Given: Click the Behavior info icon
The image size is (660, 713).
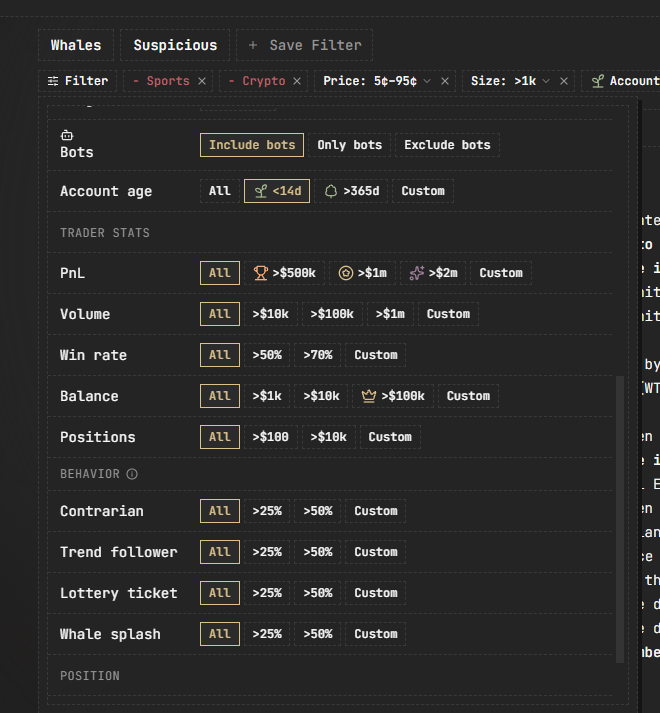Looking at the screenshot, I should click(x=132, y=474).
